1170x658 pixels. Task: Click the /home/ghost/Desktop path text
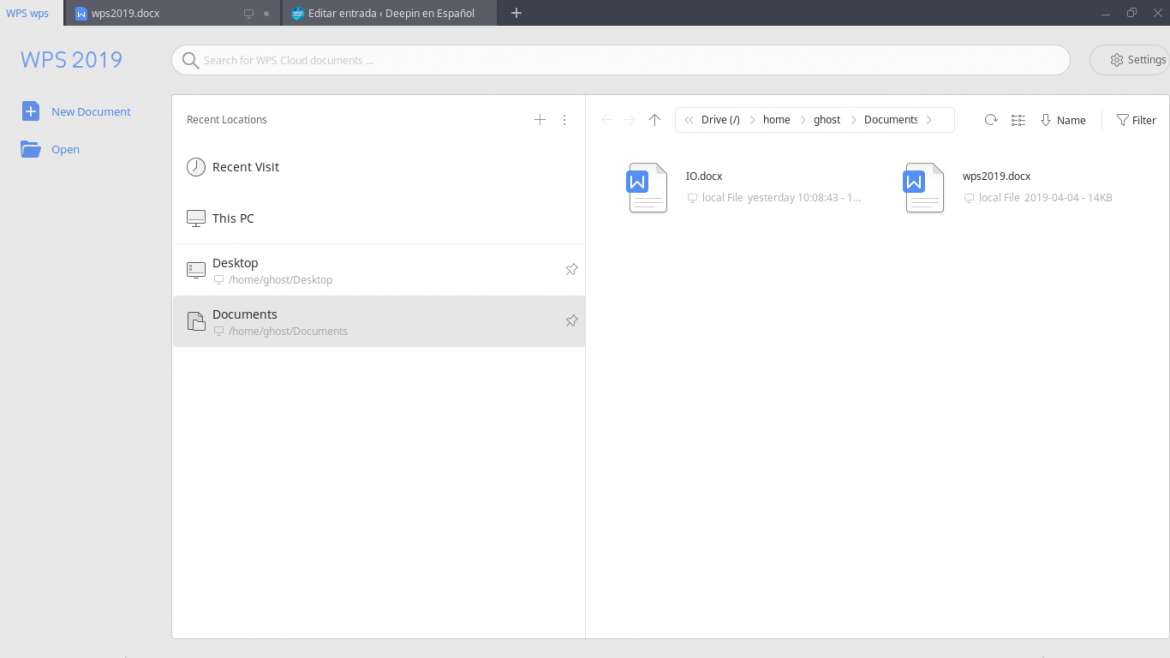pos(280,280)
